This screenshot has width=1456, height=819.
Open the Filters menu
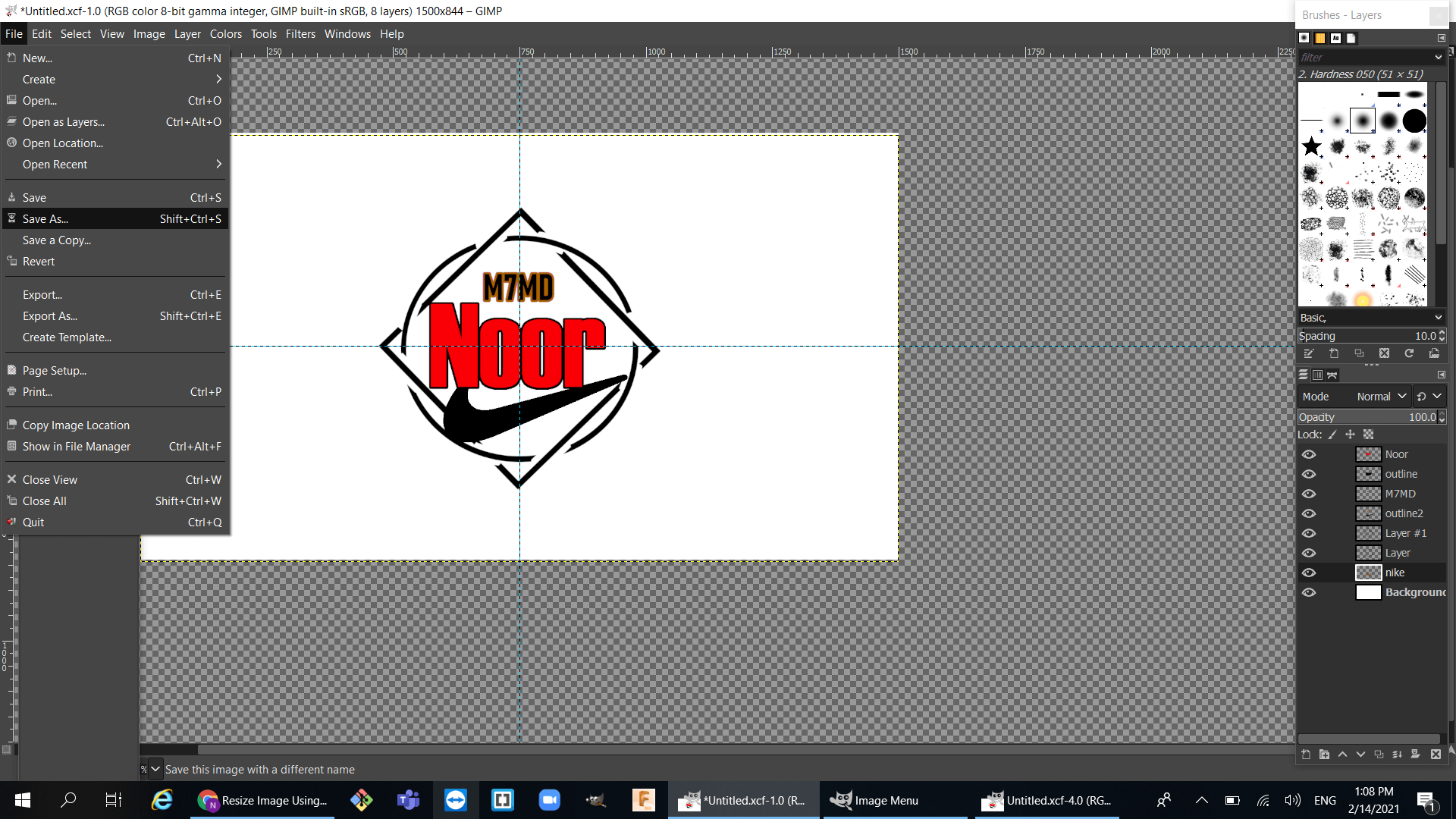pyautogui.click(x=300, y=34)
